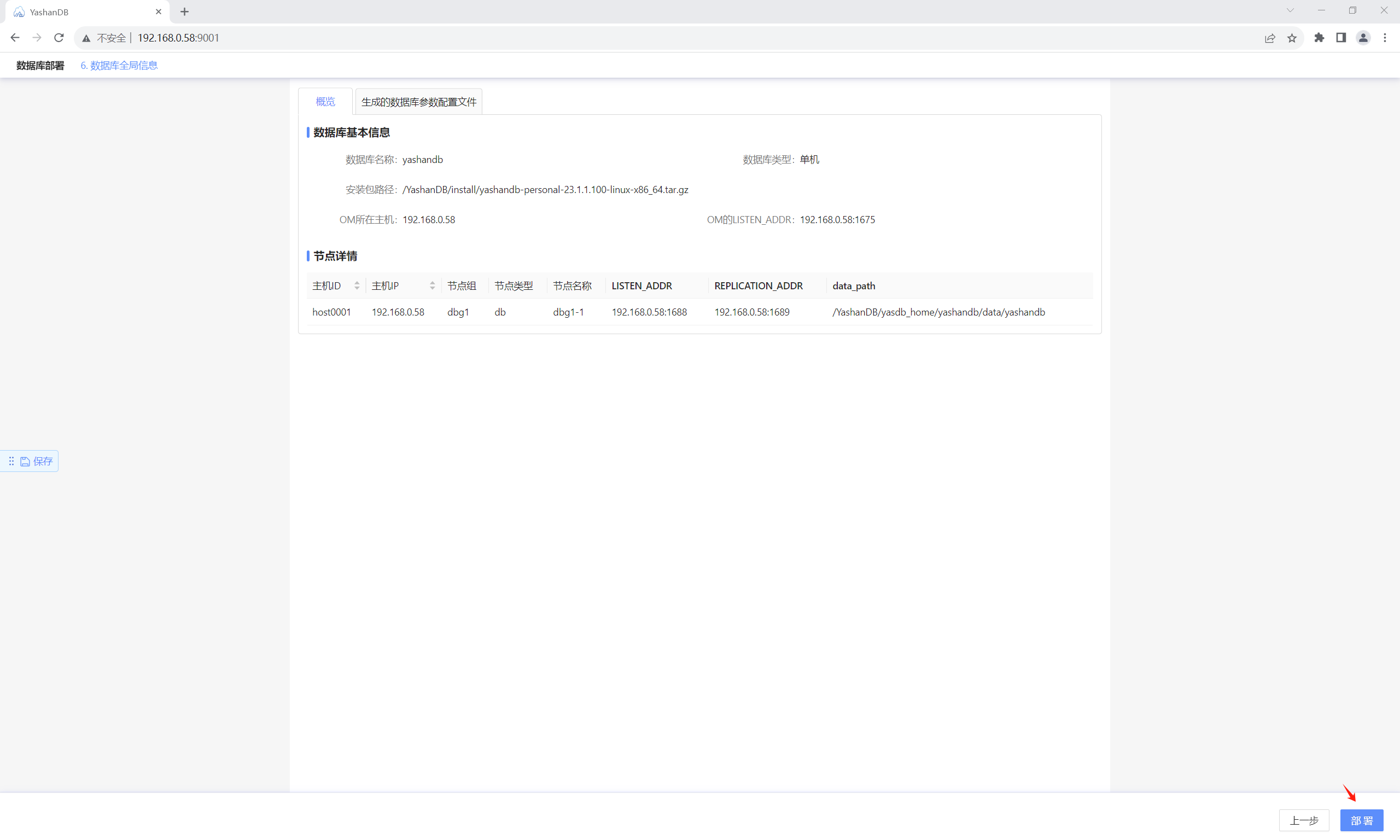The width and height of the screenshot is (1400, 840).
Task: Open tab search chevron in title bar
Action: [1290, 11]
